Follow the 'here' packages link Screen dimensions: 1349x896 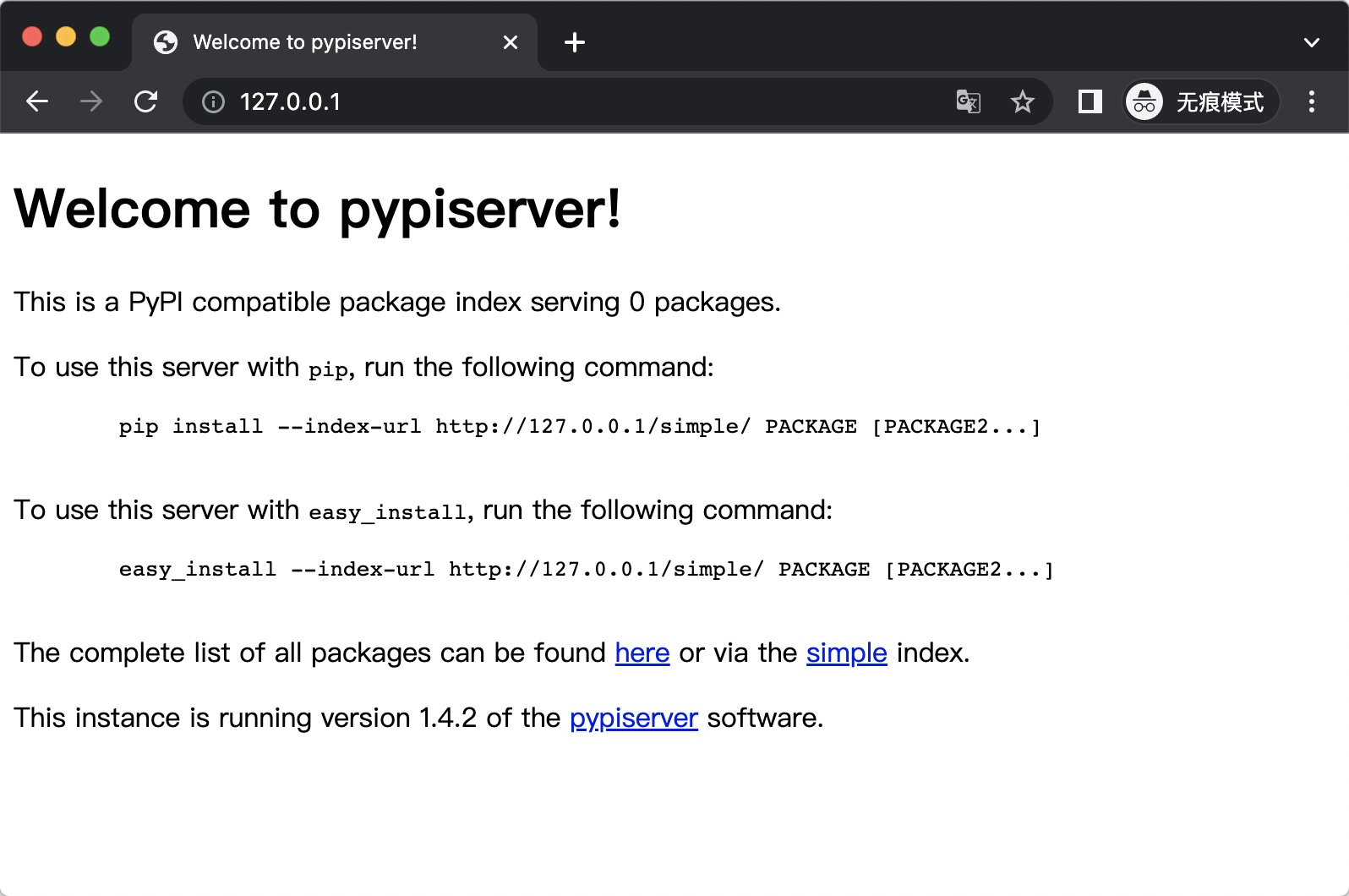[x=642, y=653]
